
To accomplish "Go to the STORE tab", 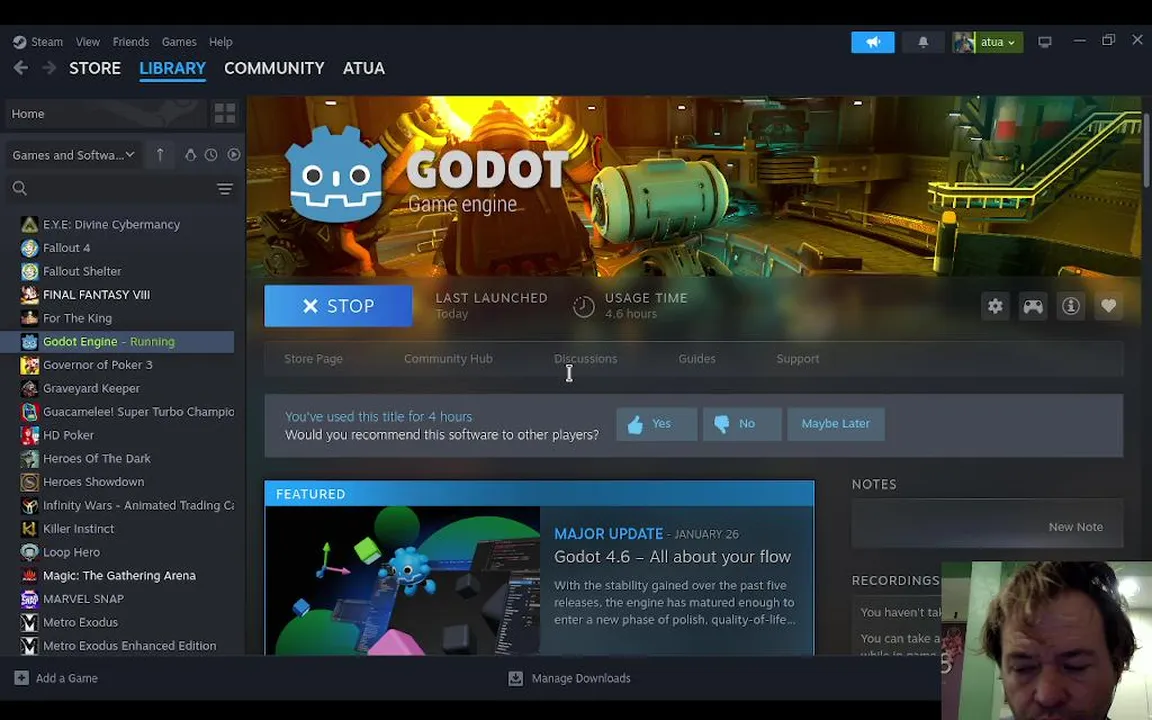I will coord(95,68).
